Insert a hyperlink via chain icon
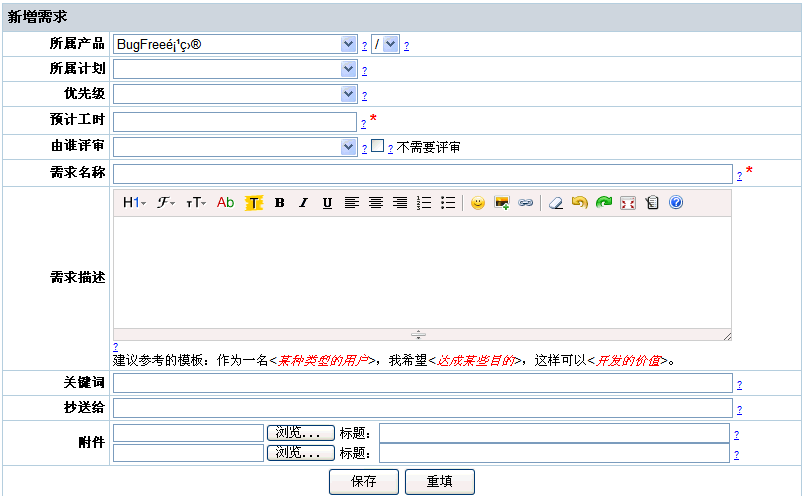Image resolution: width=802 pixels, height=496 pixels. [x=525, y=202]
